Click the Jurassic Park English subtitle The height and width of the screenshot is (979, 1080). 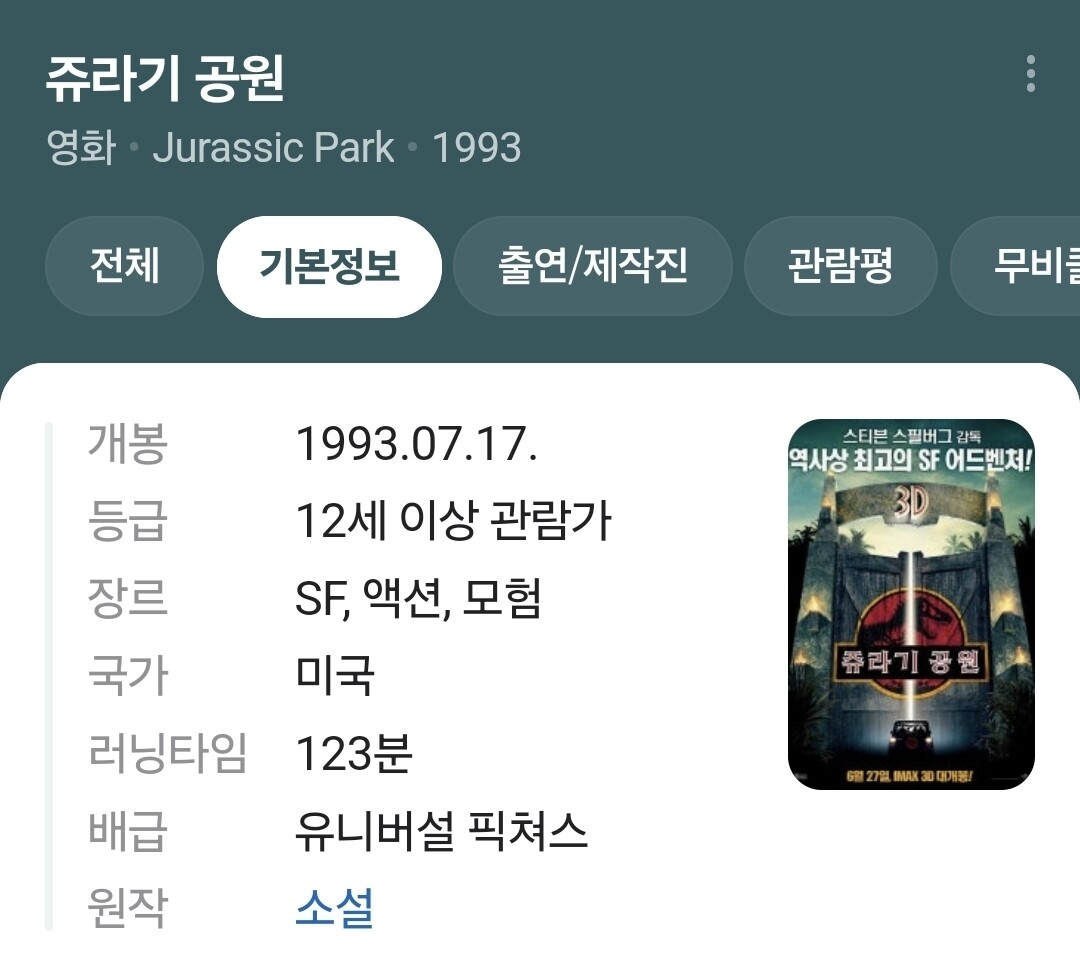(273, 147)
